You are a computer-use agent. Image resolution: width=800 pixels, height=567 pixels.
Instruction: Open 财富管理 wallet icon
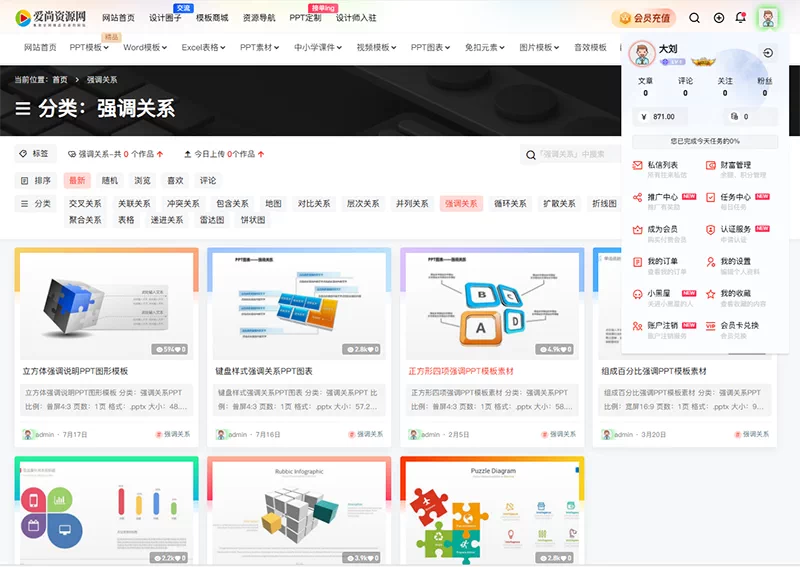(x=710, y=165)
